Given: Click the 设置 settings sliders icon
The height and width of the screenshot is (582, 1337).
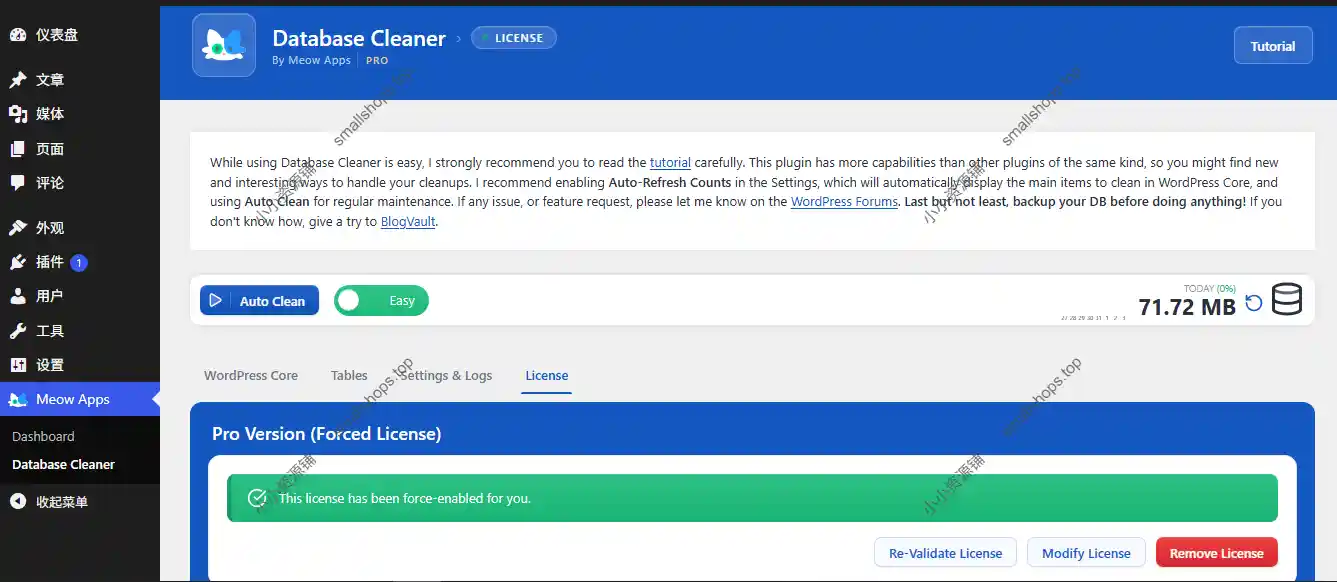Looking at the screenshot, I should pos(18,365).
